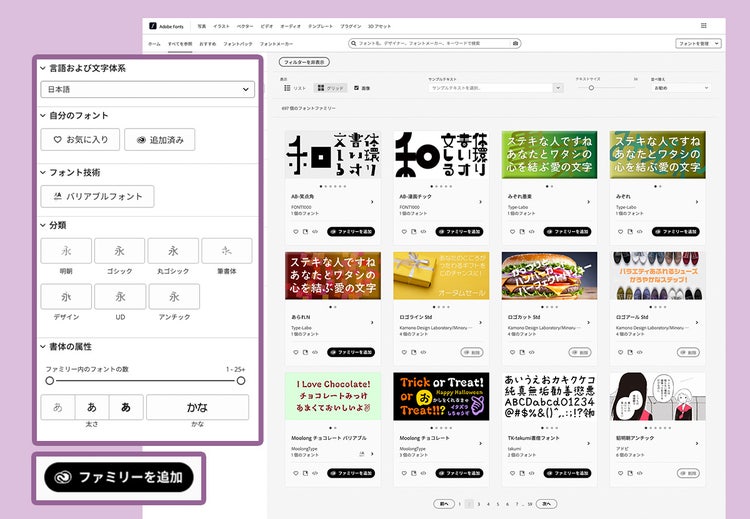Click embed code icon on ロゴカット Std card
The height and width of the screenshot is (519, 750).
(x=531, y=352)
